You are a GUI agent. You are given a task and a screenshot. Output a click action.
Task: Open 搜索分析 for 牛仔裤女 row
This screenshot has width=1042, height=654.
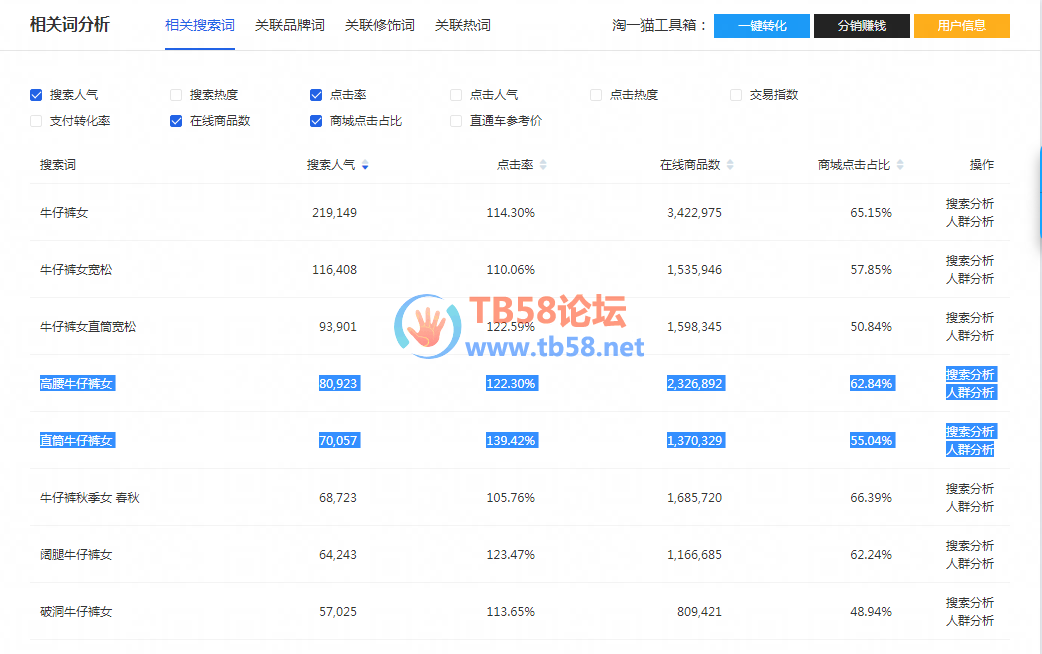coord(969,204)
